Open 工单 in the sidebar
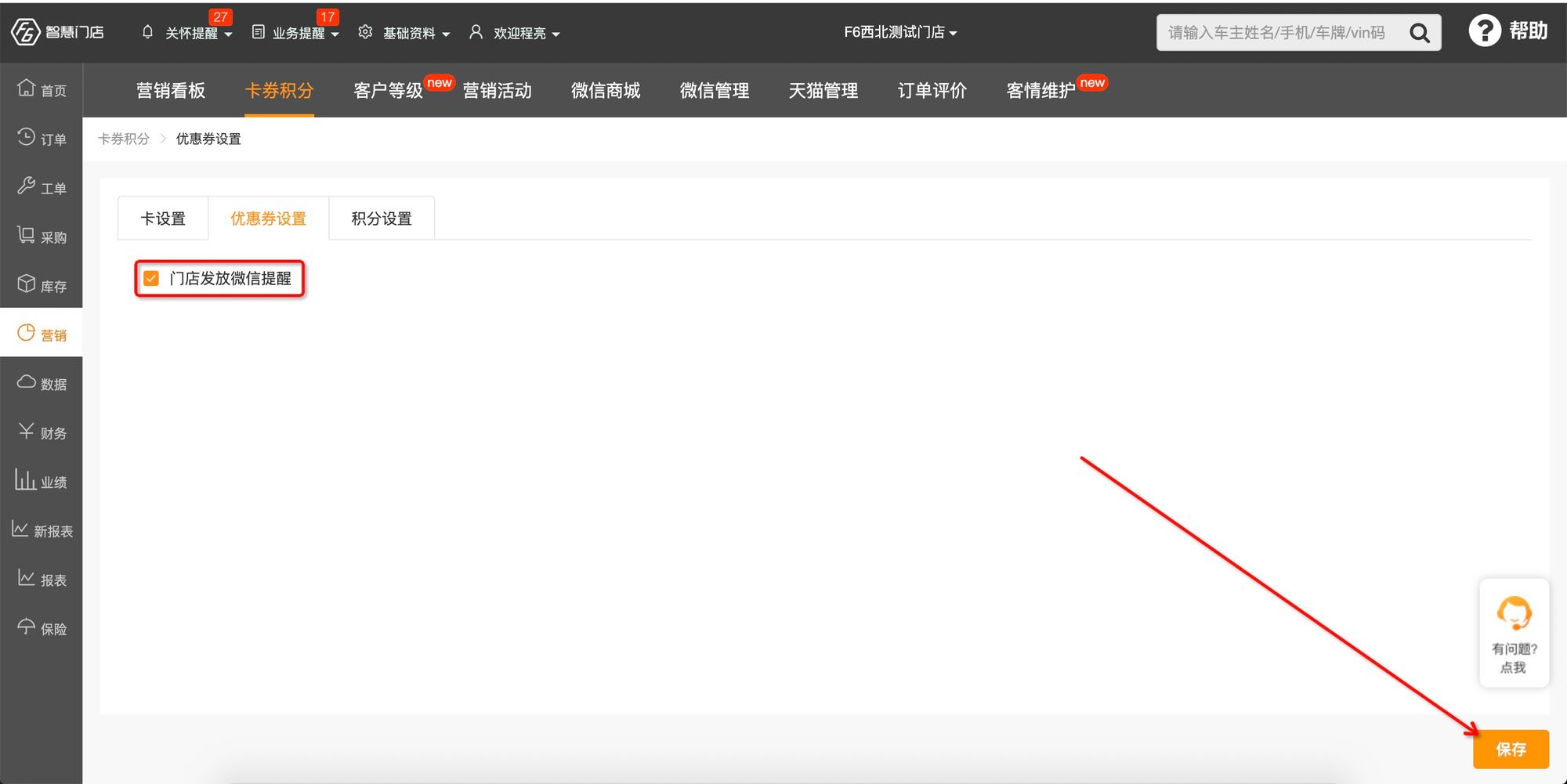Image resolution: width=1567 pixels, height=784 pixels. [42, 187]
